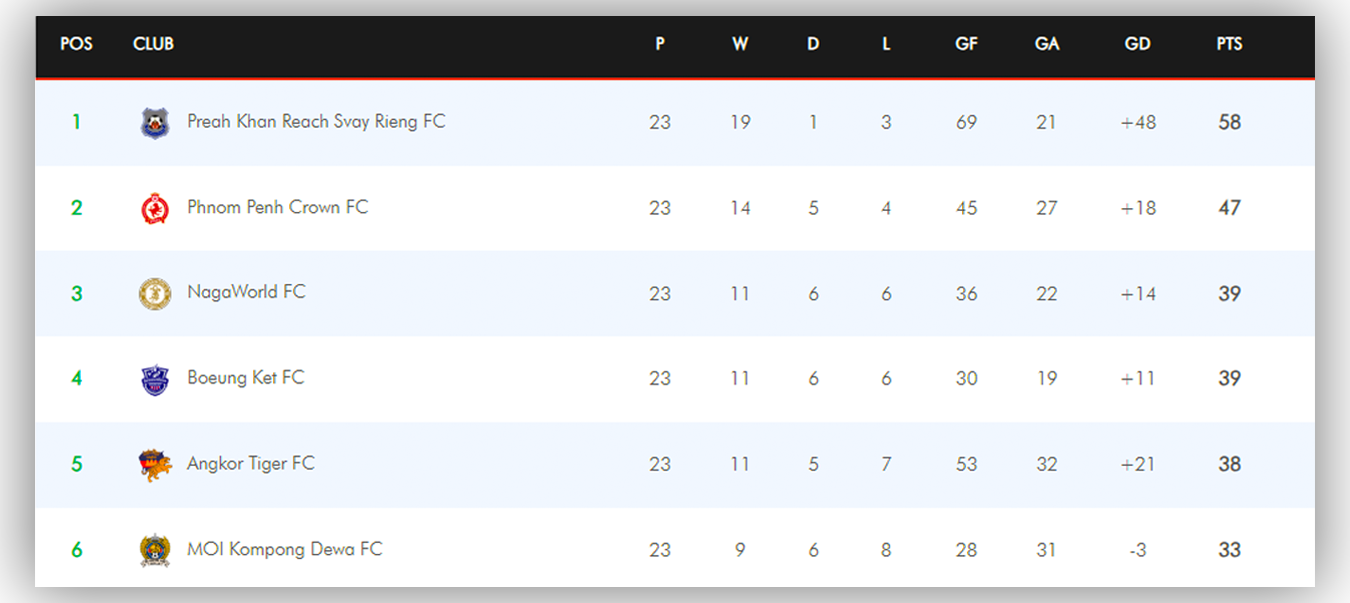Click the W wins column header

[x=740, y=44]
